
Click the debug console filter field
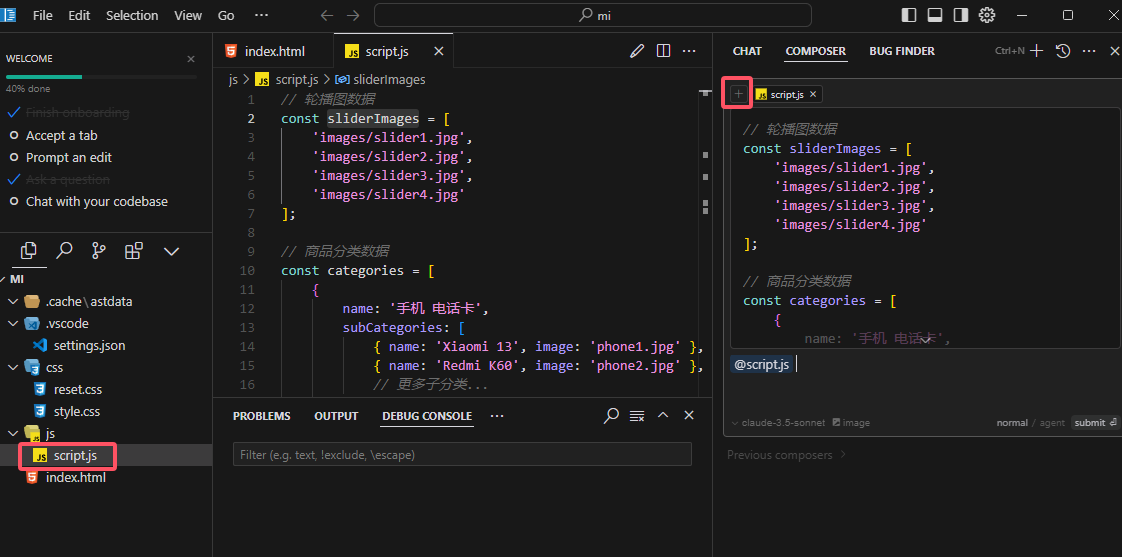click(x=461, y=455)
